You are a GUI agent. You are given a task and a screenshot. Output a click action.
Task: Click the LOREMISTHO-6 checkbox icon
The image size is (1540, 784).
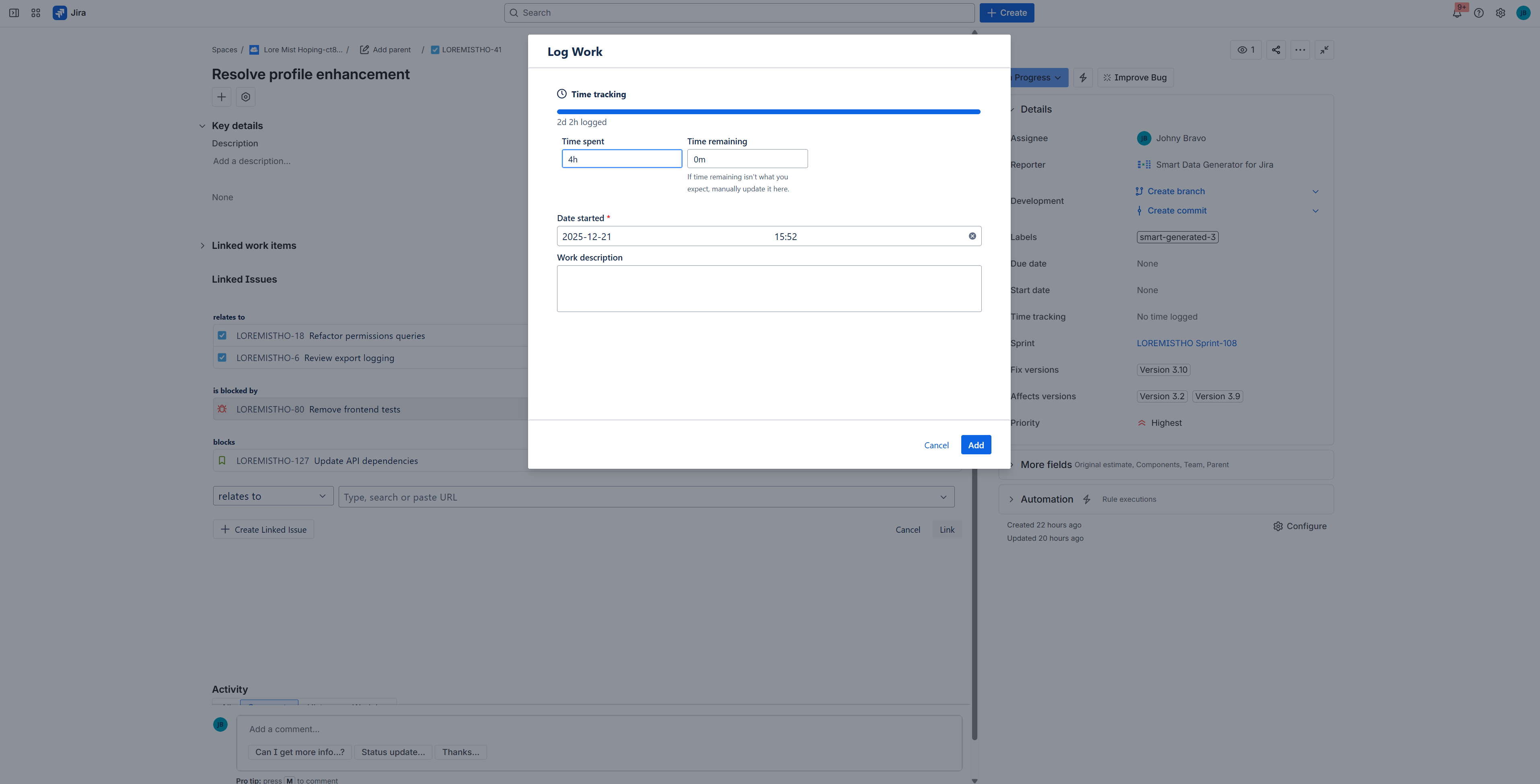coord(222,358)
